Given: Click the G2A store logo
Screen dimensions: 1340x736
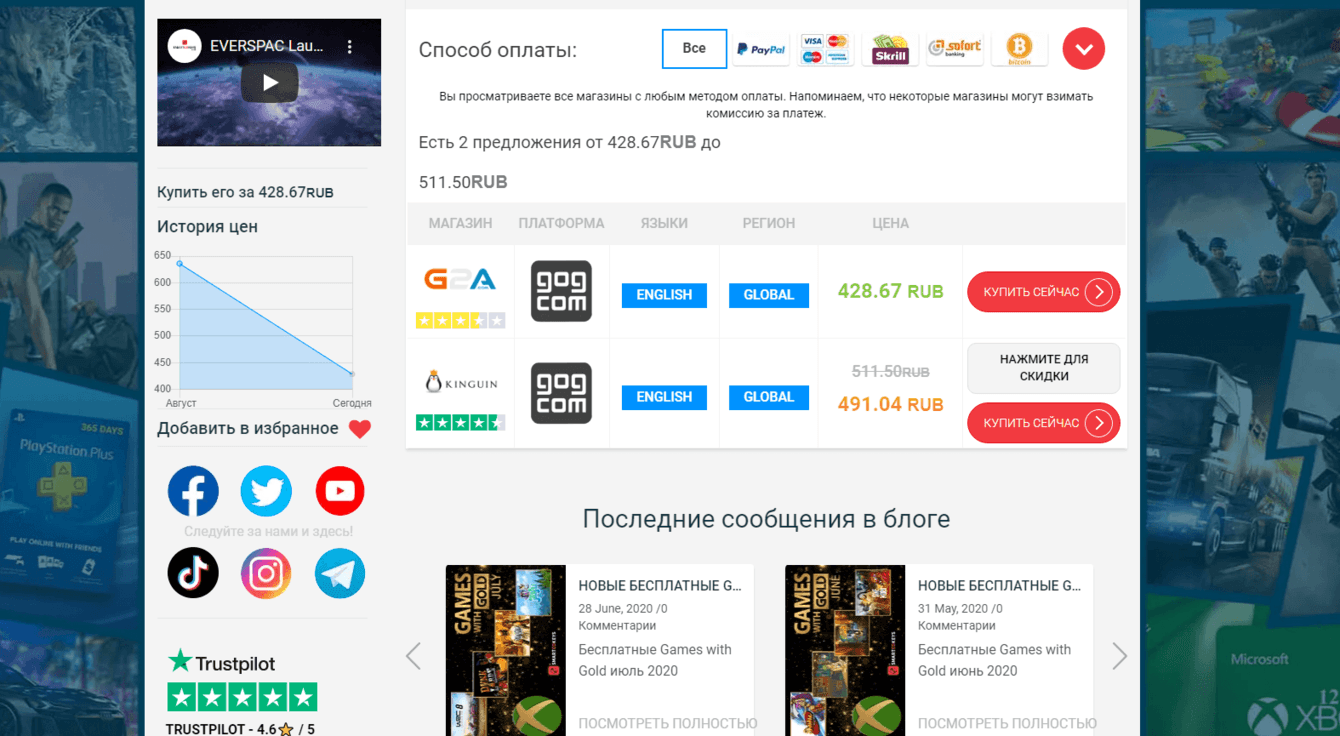Looking at the screenshot, I should point(460,279).
